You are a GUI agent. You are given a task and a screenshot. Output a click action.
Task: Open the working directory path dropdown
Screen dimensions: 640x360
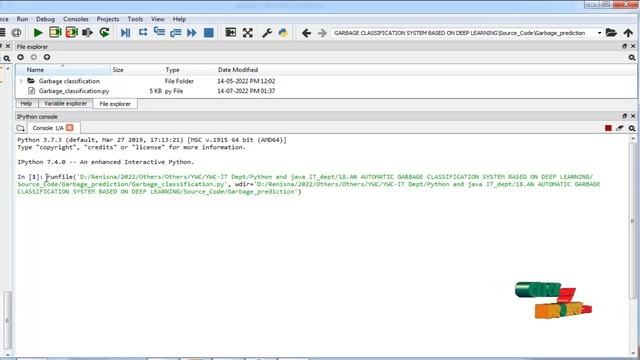[x=599, y=33]
